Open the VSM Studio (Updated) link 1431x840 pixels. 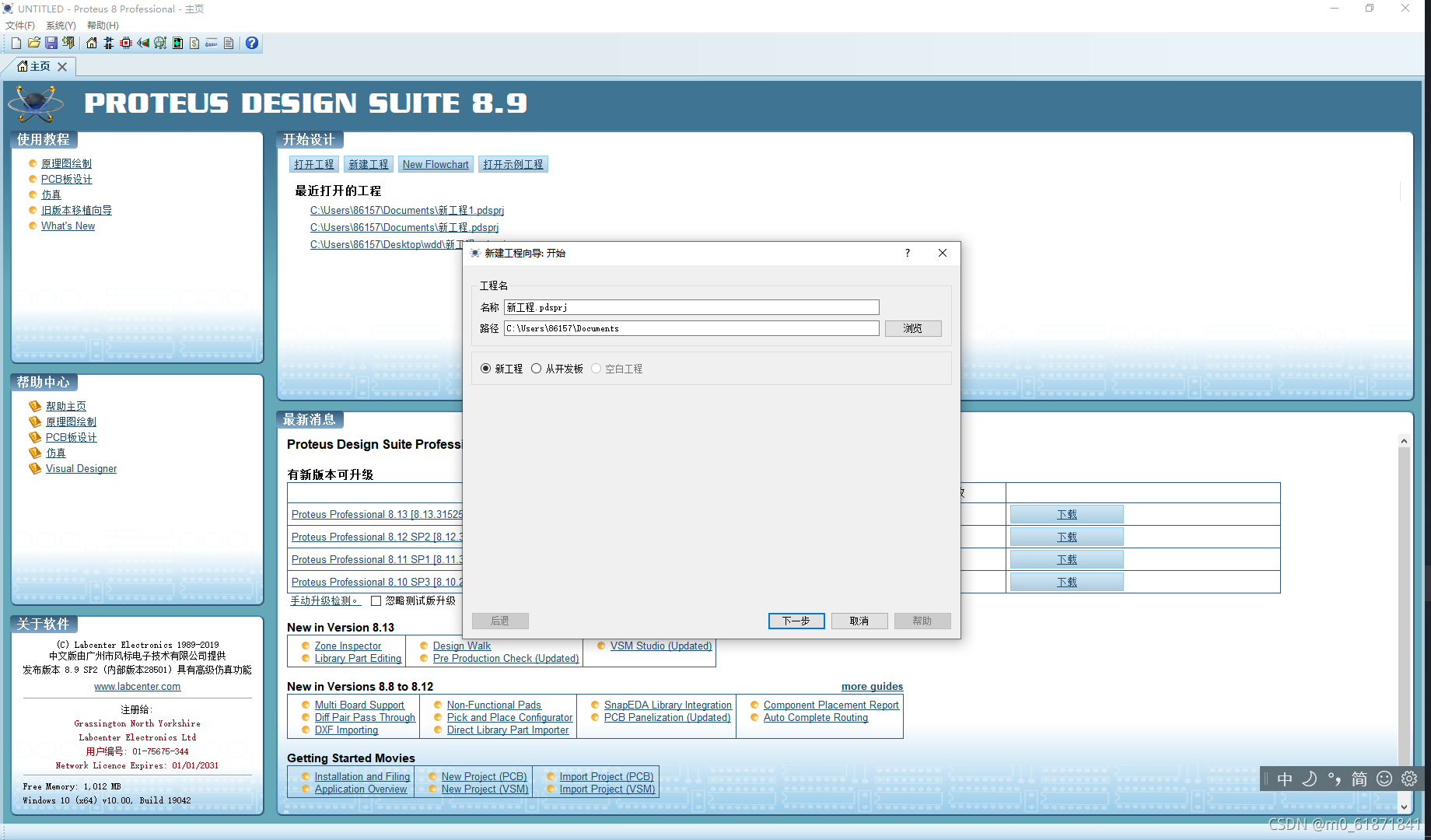pos(661,646)
